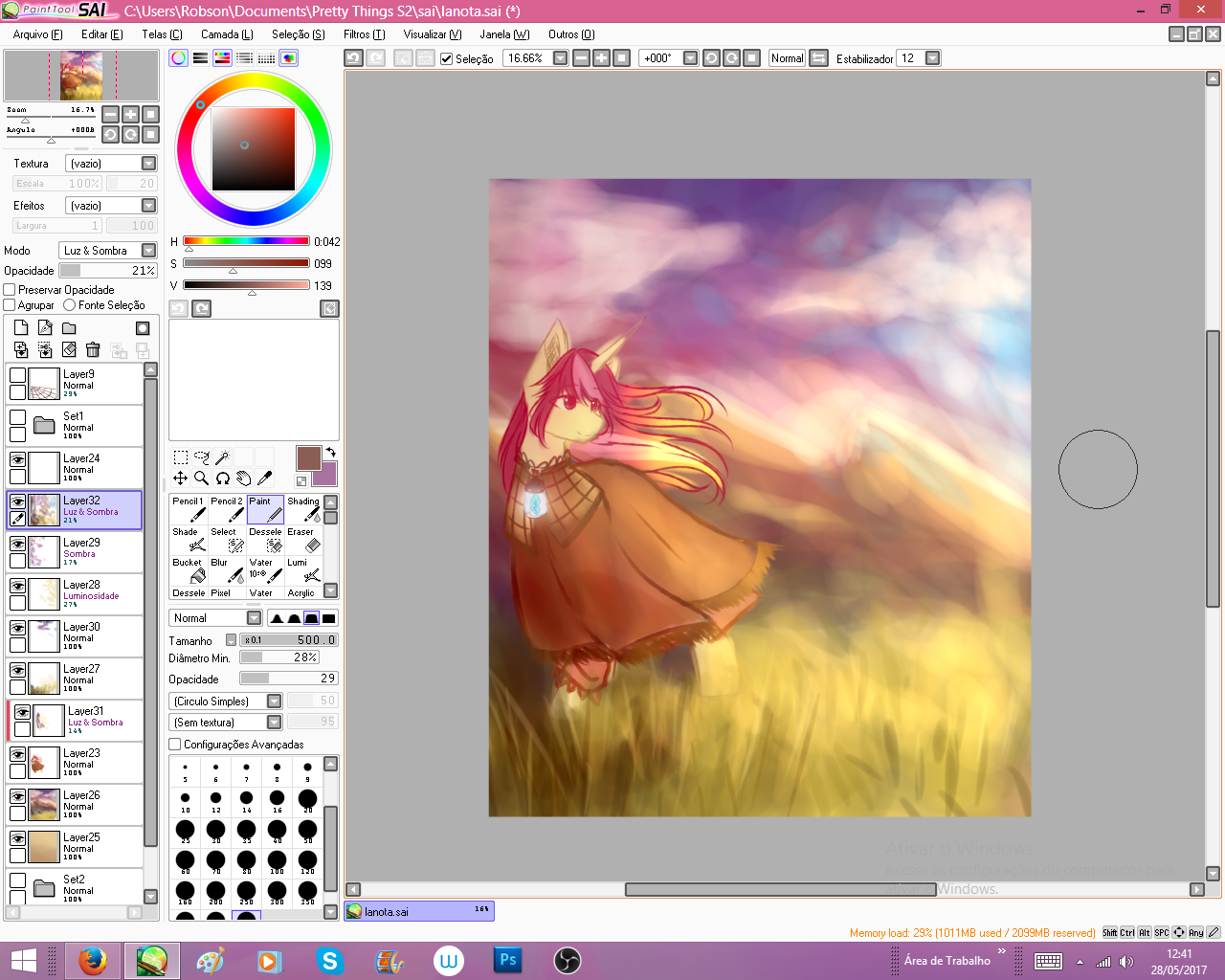Create a new layer set folder

coord(69,328)
